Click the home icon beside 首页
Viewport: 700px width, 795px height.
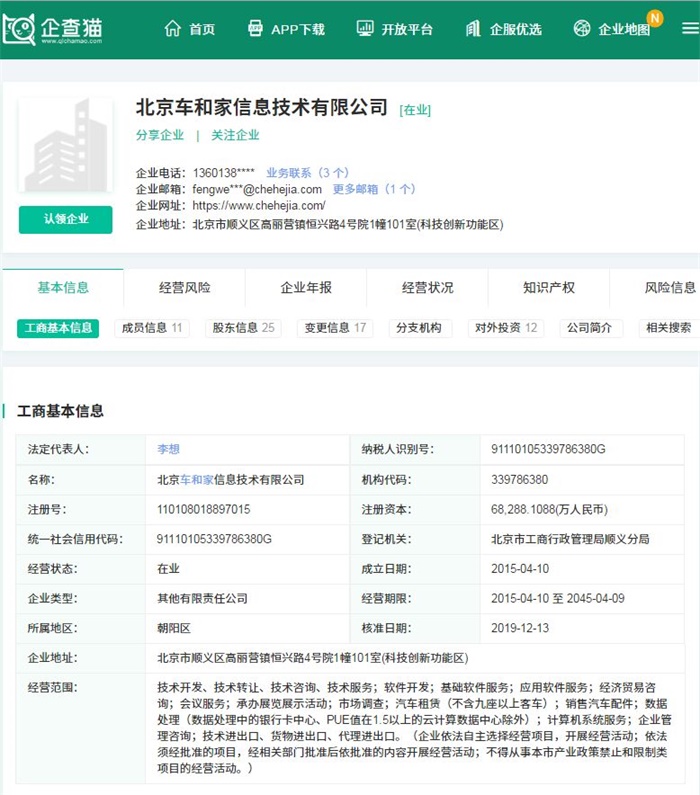point(172,29)
